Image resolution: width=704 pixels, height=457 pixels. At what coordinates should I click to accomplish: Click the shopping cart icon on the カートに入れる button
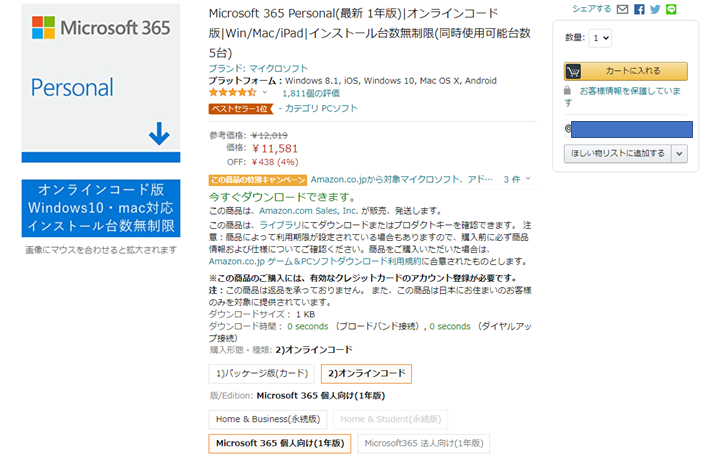pos(573,71)
